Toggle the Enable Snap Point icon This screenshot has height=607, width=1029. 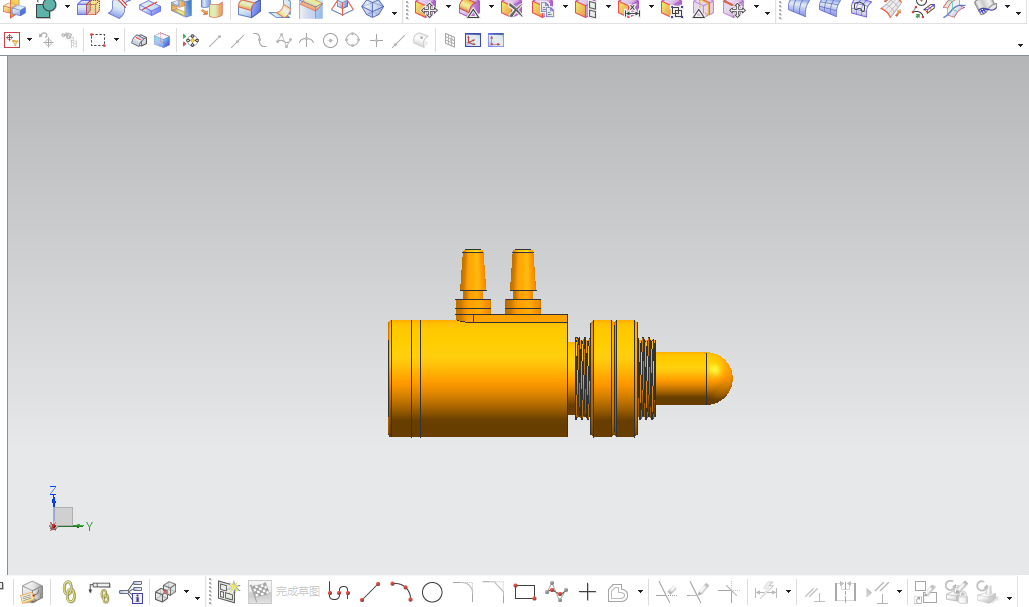click(x=190, y=41)
